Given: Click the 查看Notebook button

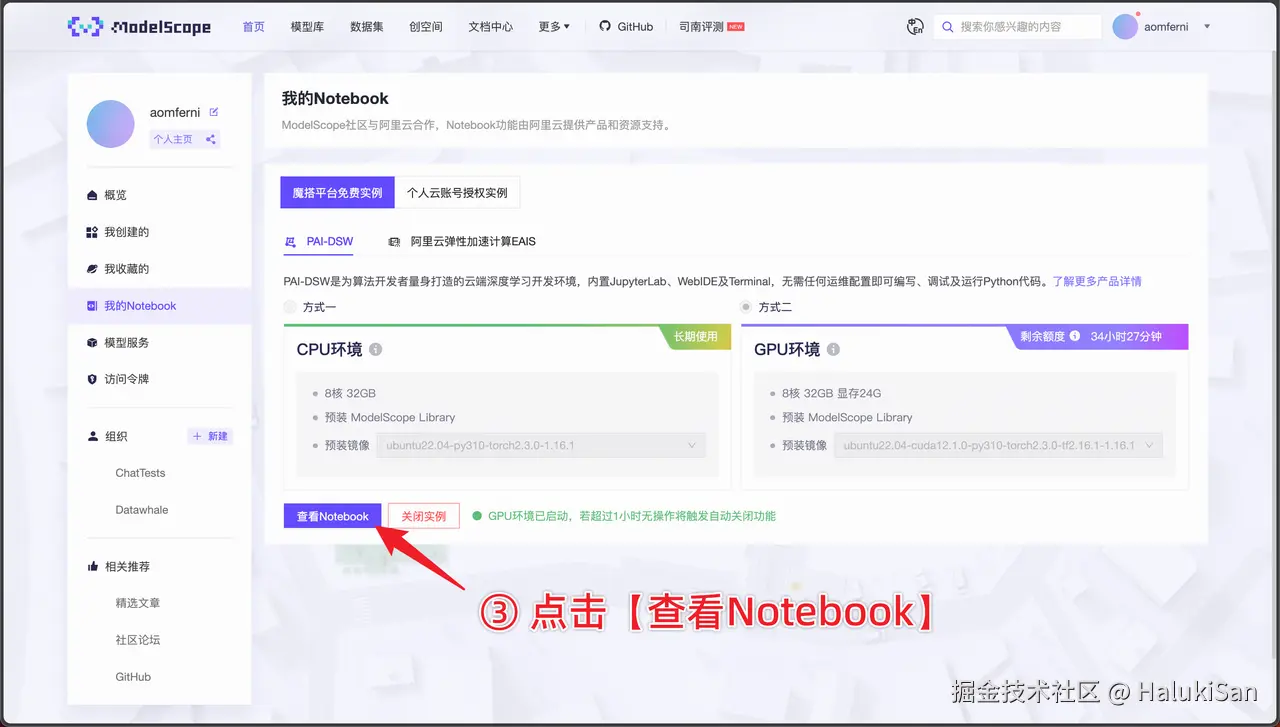Looking at the screenshot, I should click(x=333, y=516).
